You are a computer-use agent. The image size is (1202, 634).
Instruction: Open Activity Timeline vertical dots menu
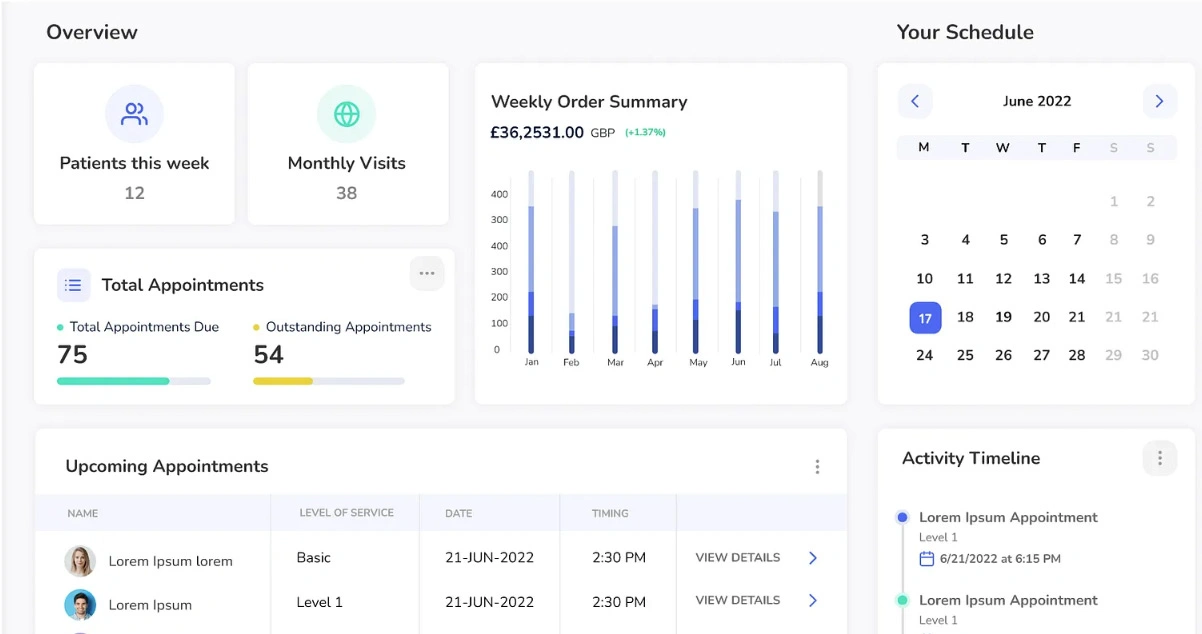click(x=1159, y=458)
